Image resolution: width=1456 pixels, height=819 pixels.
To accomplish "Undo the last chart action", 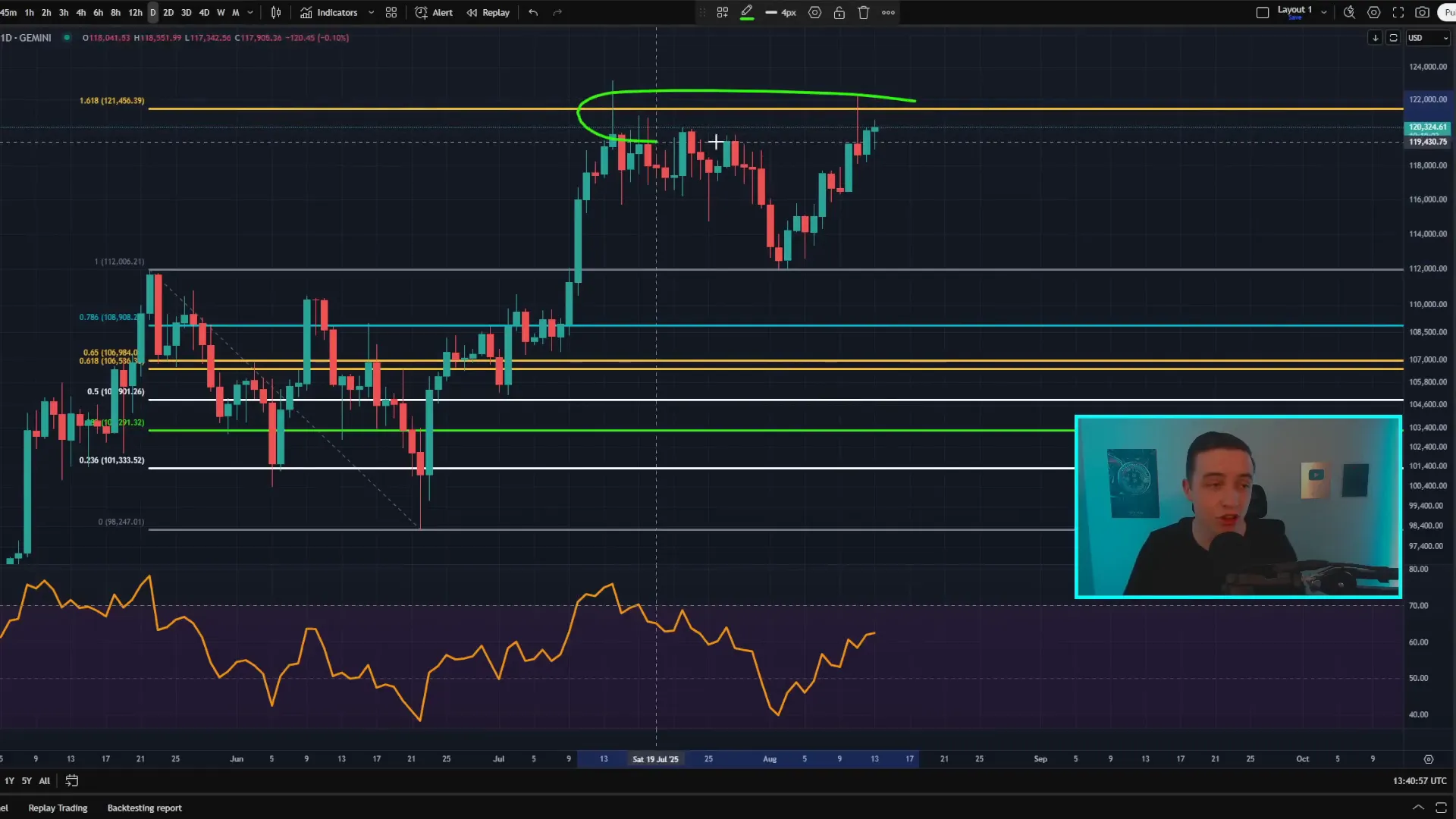I will 533,12.
